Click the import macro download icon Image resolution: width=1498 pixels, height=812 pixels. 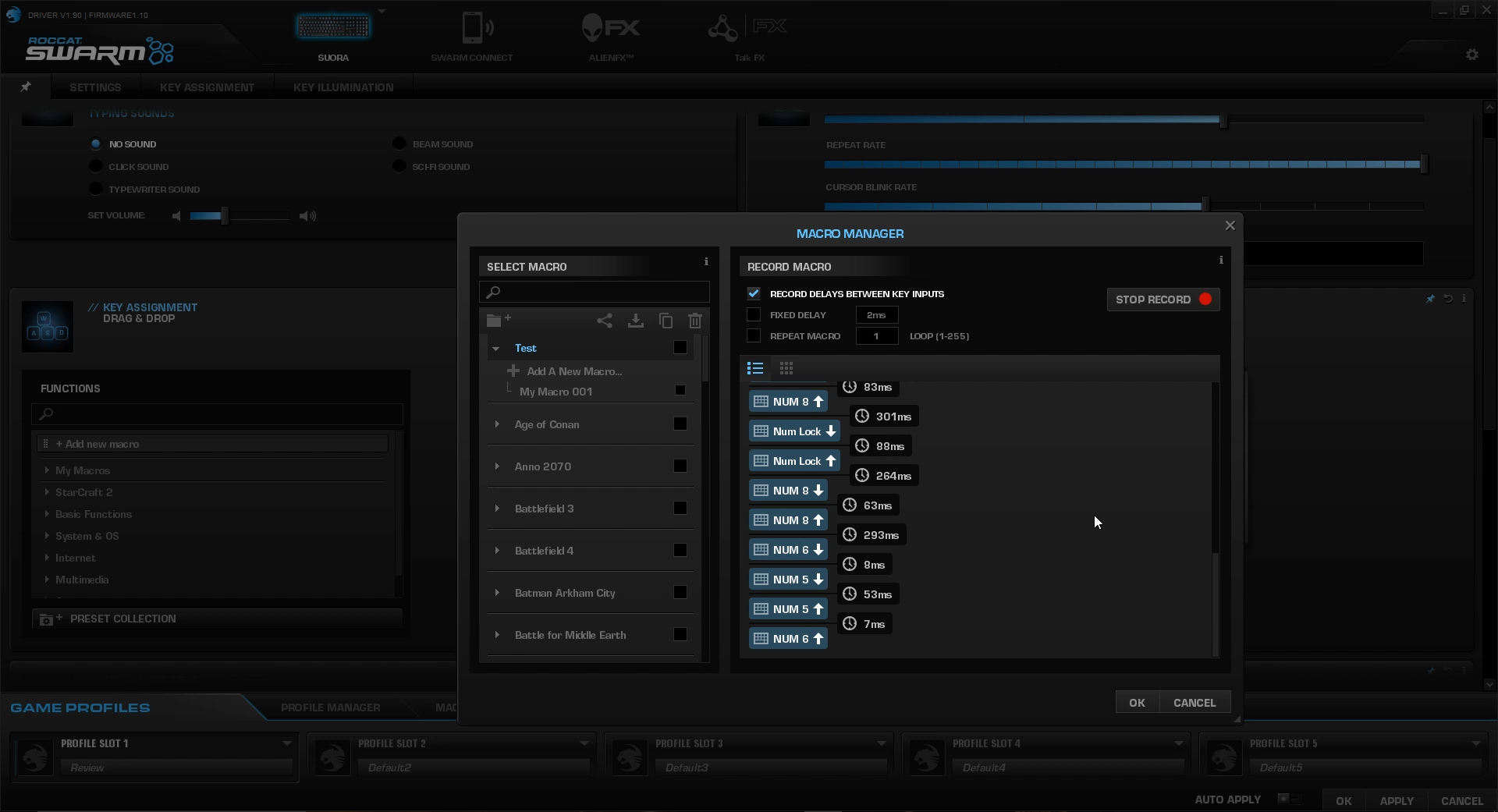[636, 321]
